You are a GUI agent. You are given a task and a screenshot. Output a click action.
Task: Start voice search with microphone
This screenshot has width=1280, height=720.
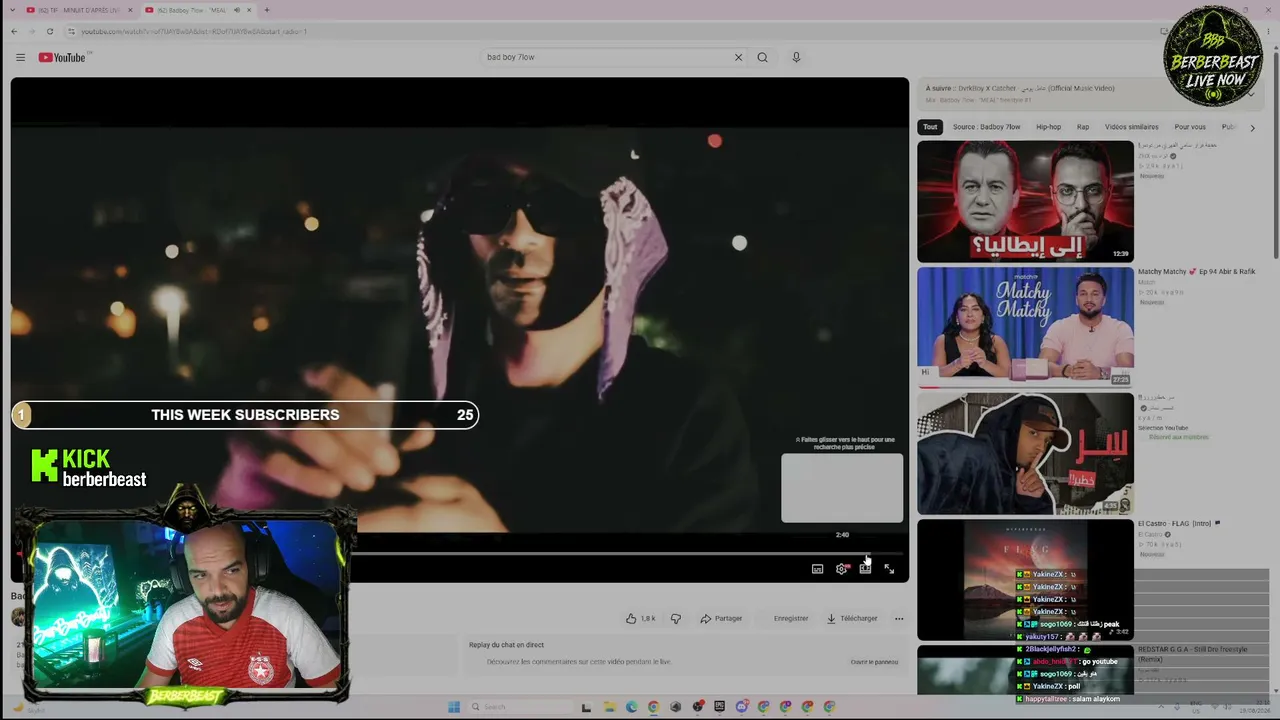click(796, 57)
